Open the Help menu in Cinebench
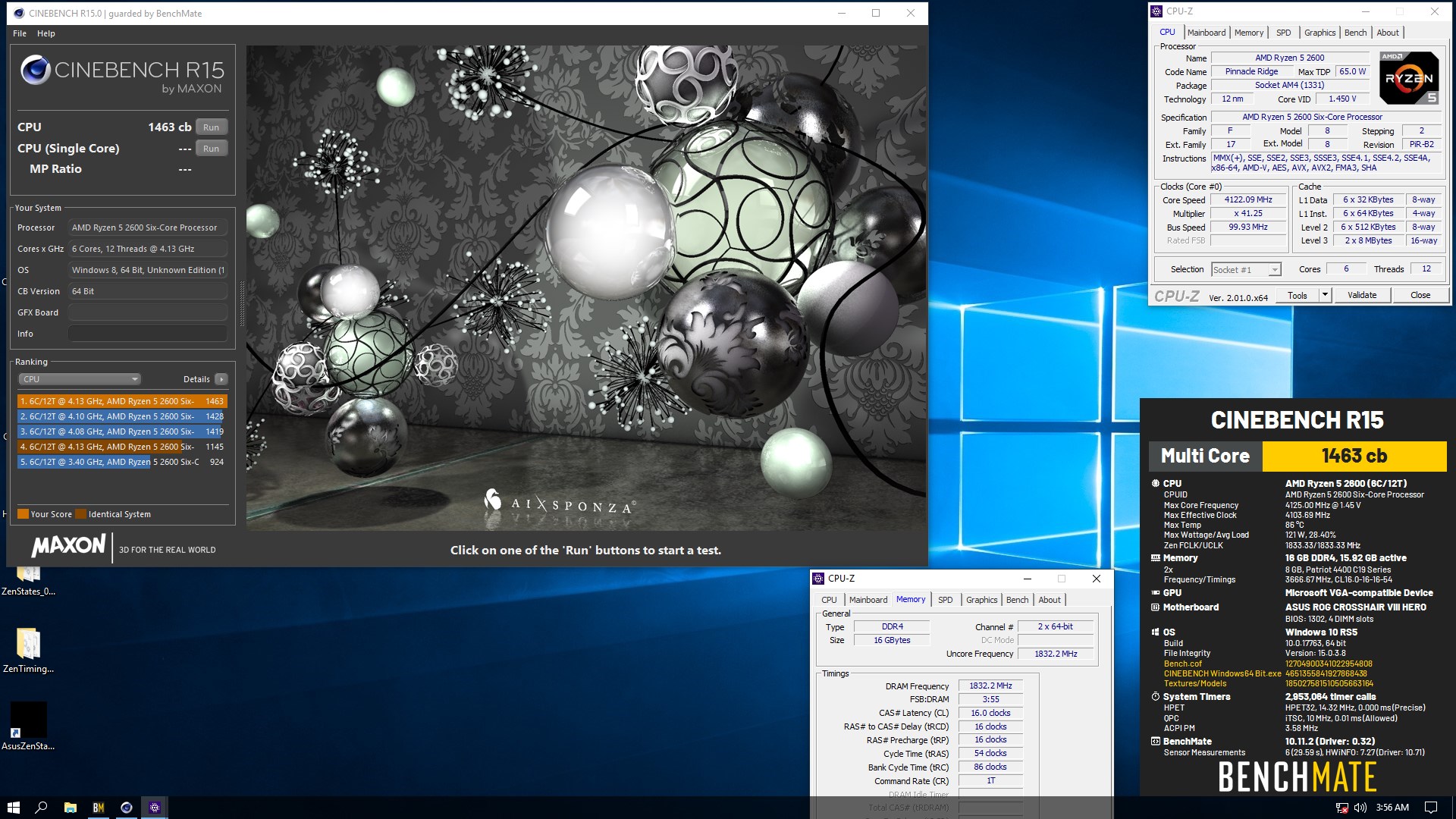 click(x=46, y=33)
